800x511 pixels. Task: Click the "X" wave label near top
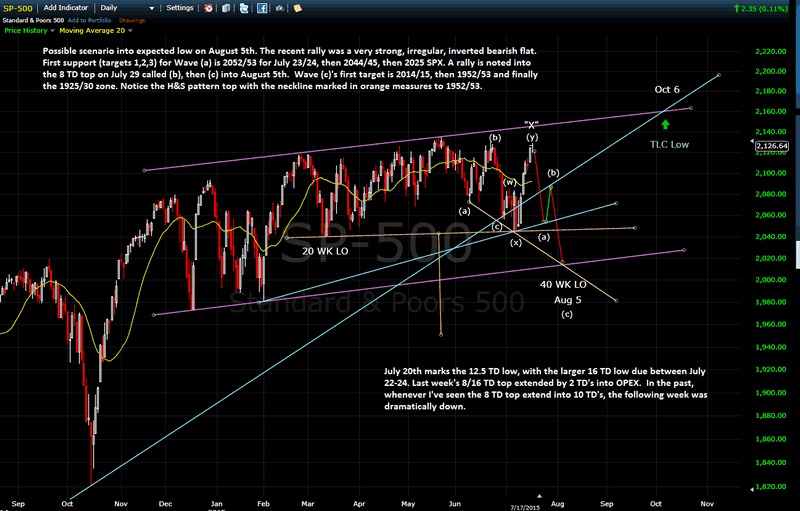(531, 125)
